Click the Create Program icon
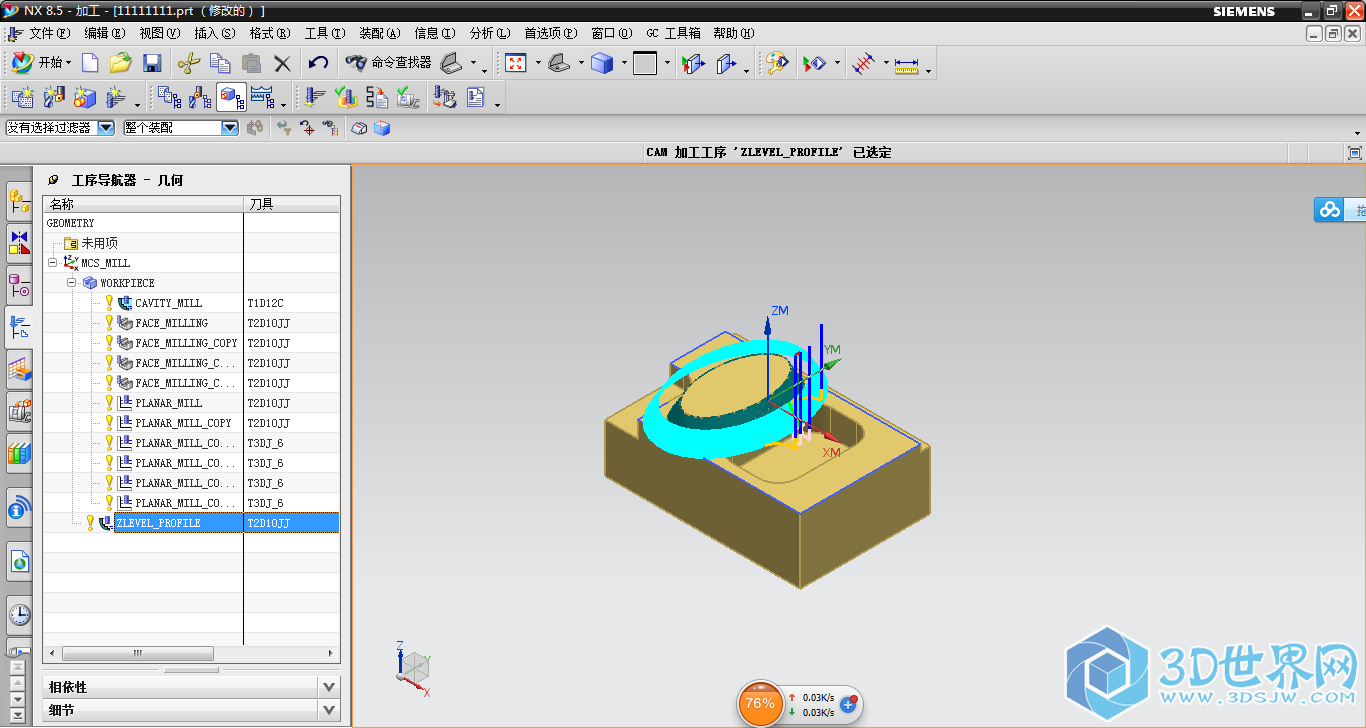 coord(22,97)
